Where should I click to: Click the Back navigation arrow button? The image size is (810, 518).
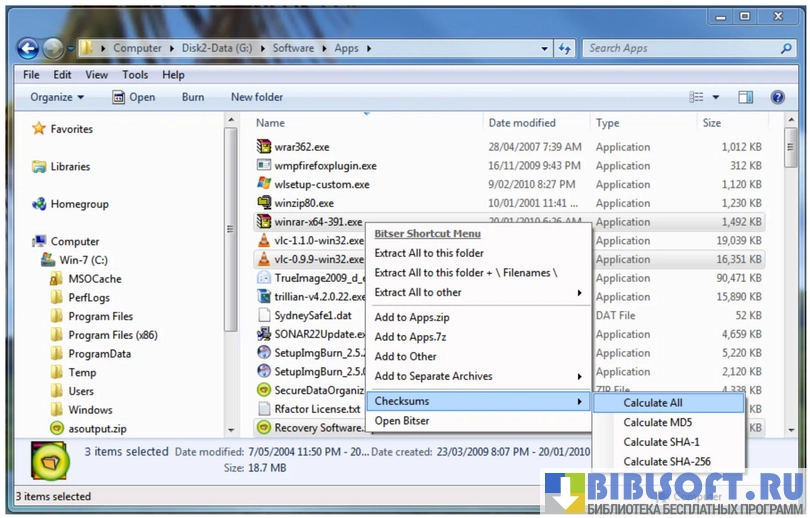coord(28,48)
